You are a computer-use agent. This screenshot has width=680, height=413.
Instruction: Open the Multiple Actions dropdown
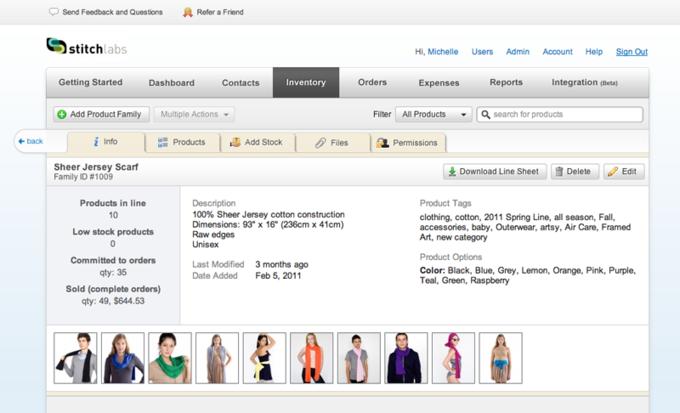[195, 115]
